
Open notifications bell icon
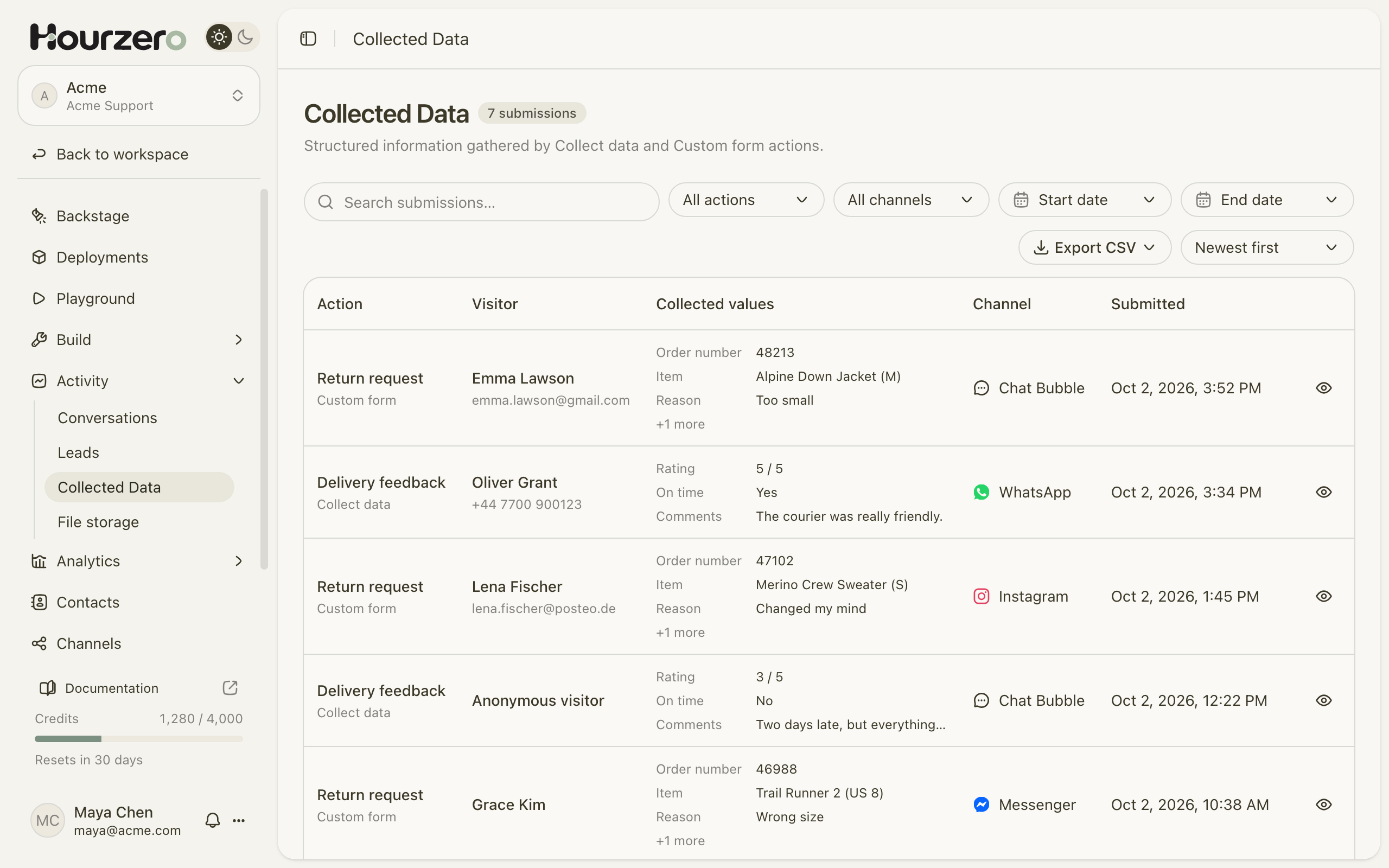point(212,820)
